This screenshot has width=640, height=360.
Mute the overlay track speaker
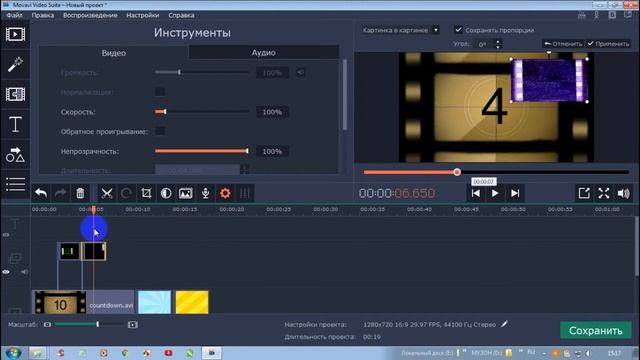pyautogui.click(x=24, y=271)
